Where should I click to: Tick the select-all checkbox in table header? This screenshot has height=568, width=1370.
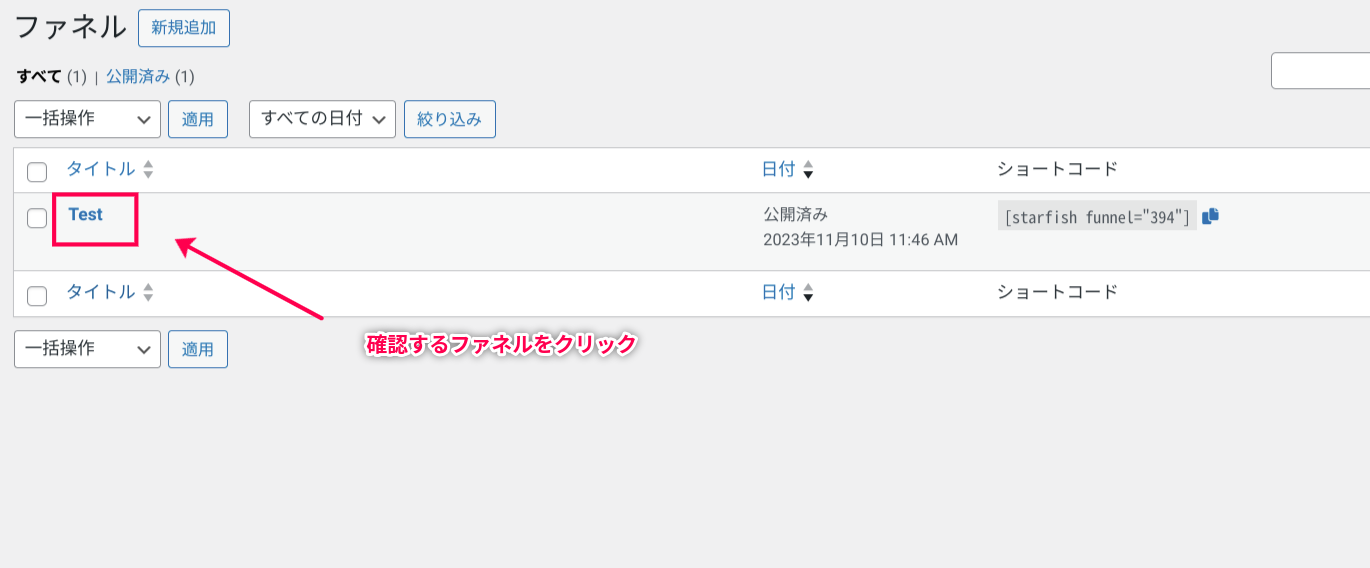(37, 172)
